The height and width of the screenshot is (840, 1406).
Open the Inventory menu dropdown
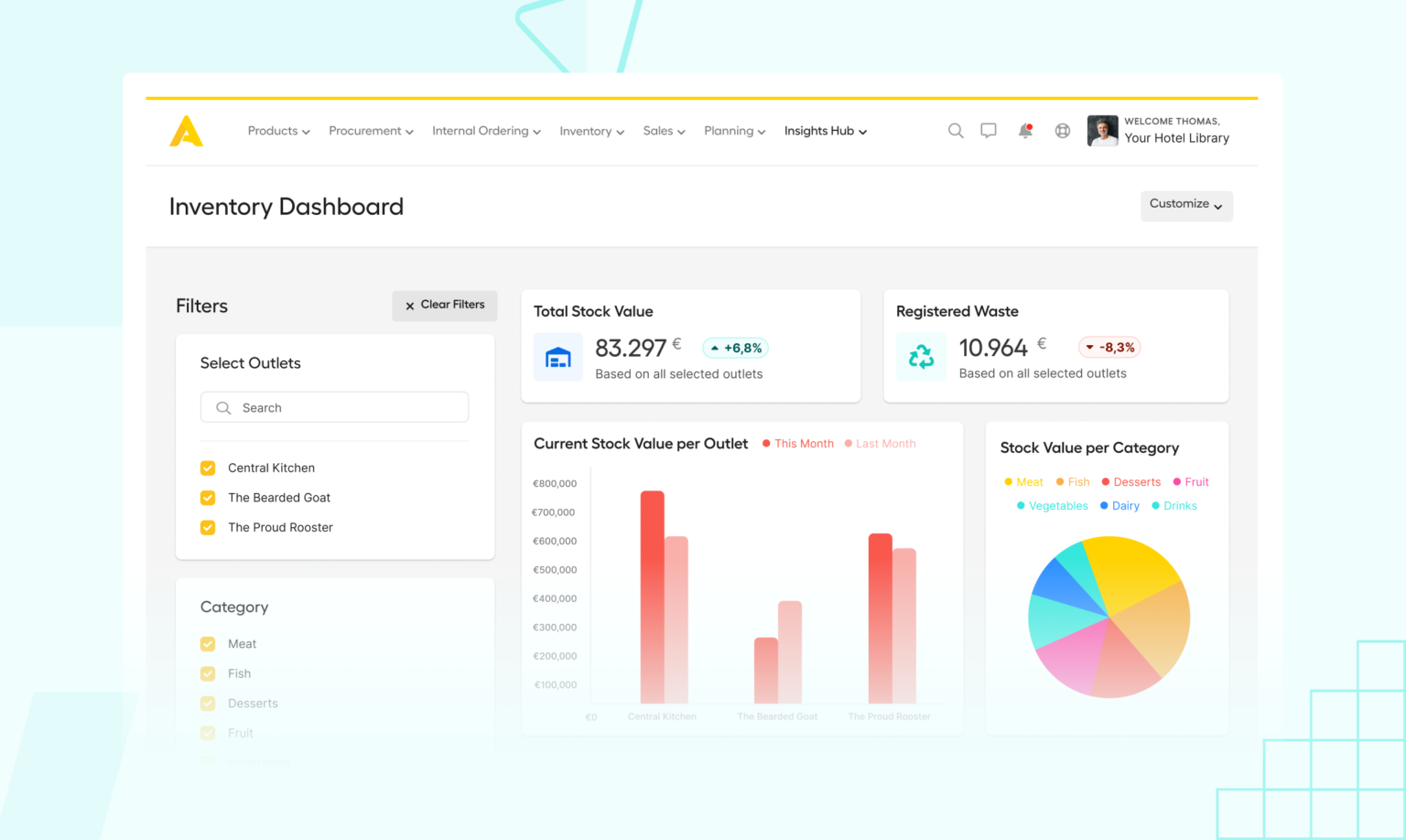coord(590,131)
